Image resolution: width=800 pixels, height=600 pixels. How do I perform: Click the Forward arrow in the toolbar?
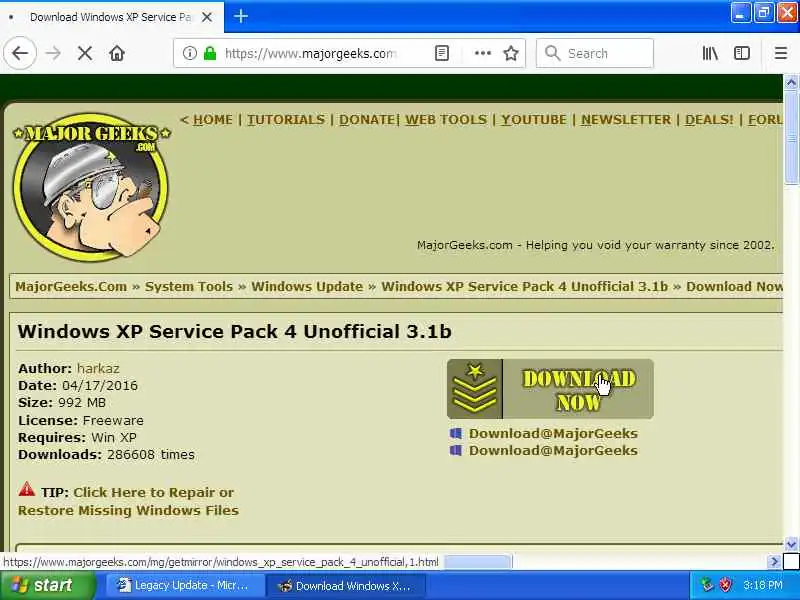point(53,53)
